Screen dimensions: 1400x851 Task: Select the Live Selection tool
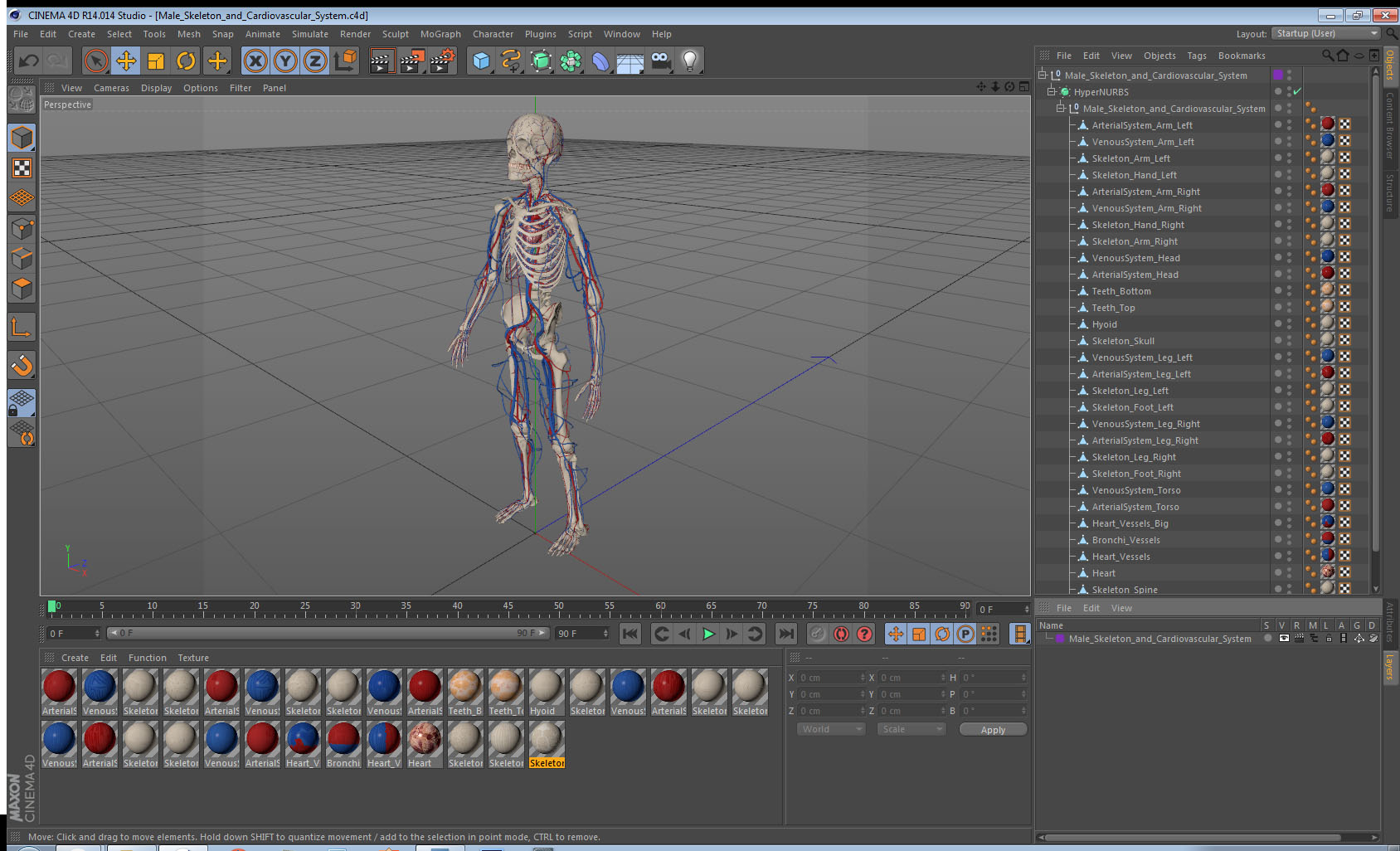(x=96, y=61)
